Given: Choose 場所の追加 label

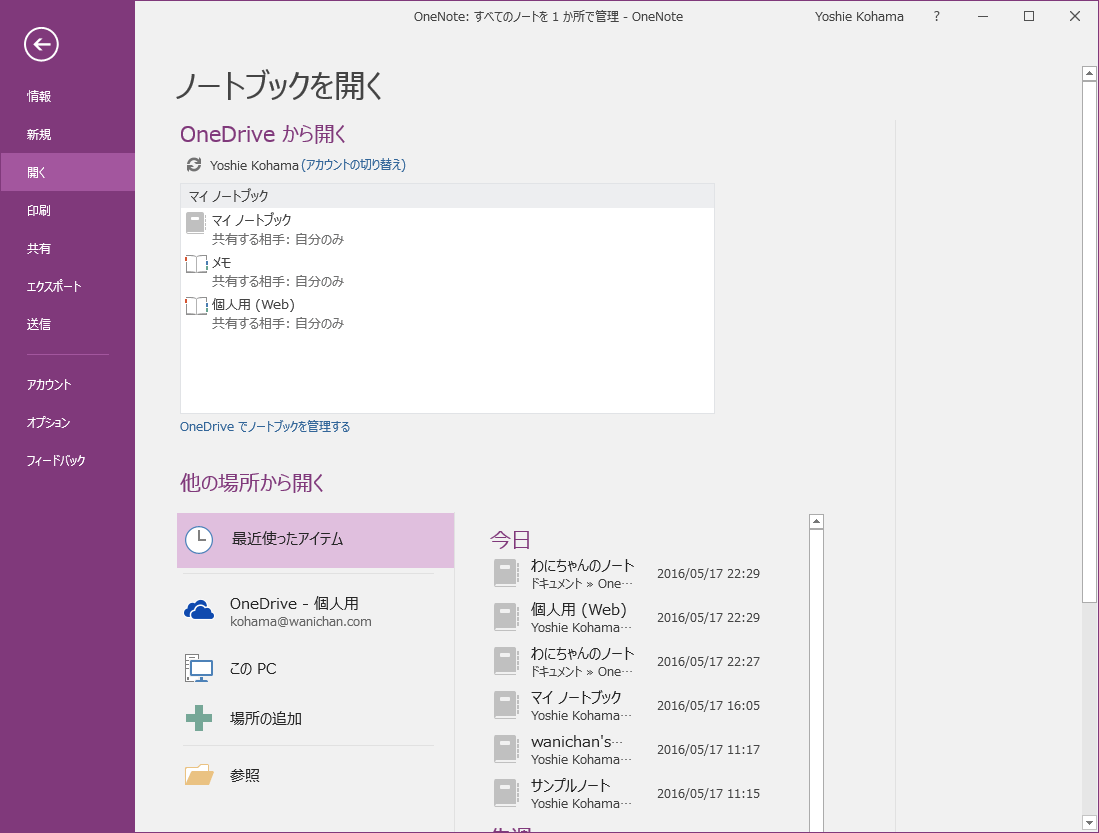Looking at the screenshot, I should pos(266,719).
